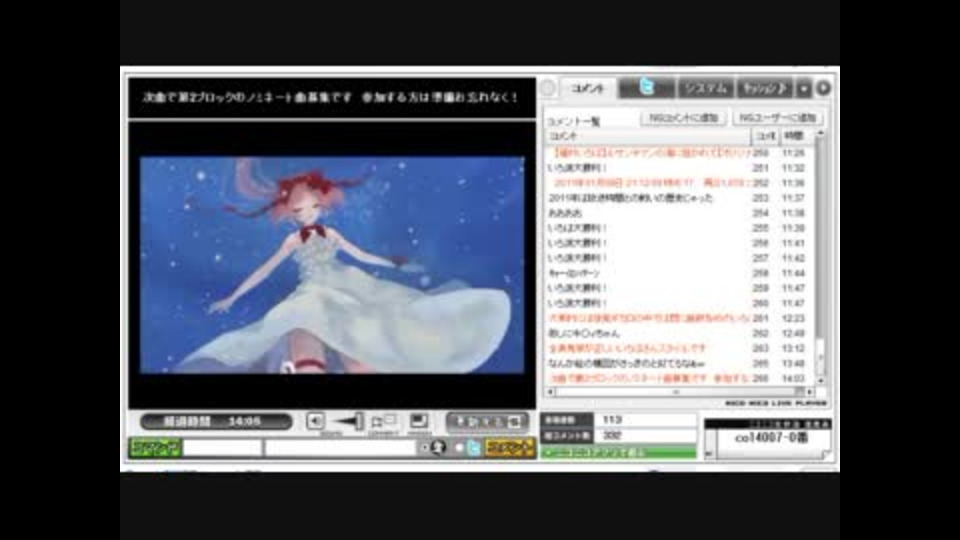Select the last orange comment at 14:03

coord(680,378)
